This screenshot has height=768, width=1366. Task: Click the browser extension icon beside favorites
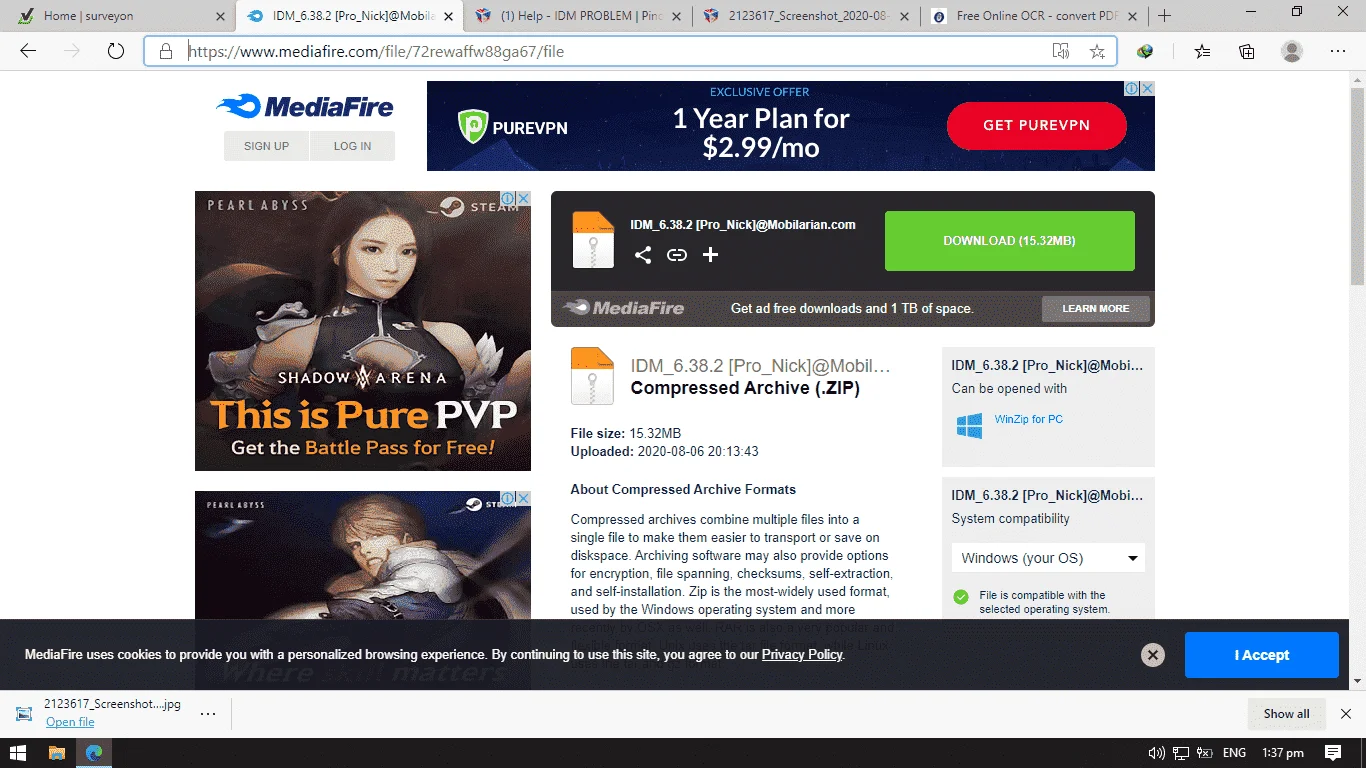pyautogui.click(x=1145, y=51)
